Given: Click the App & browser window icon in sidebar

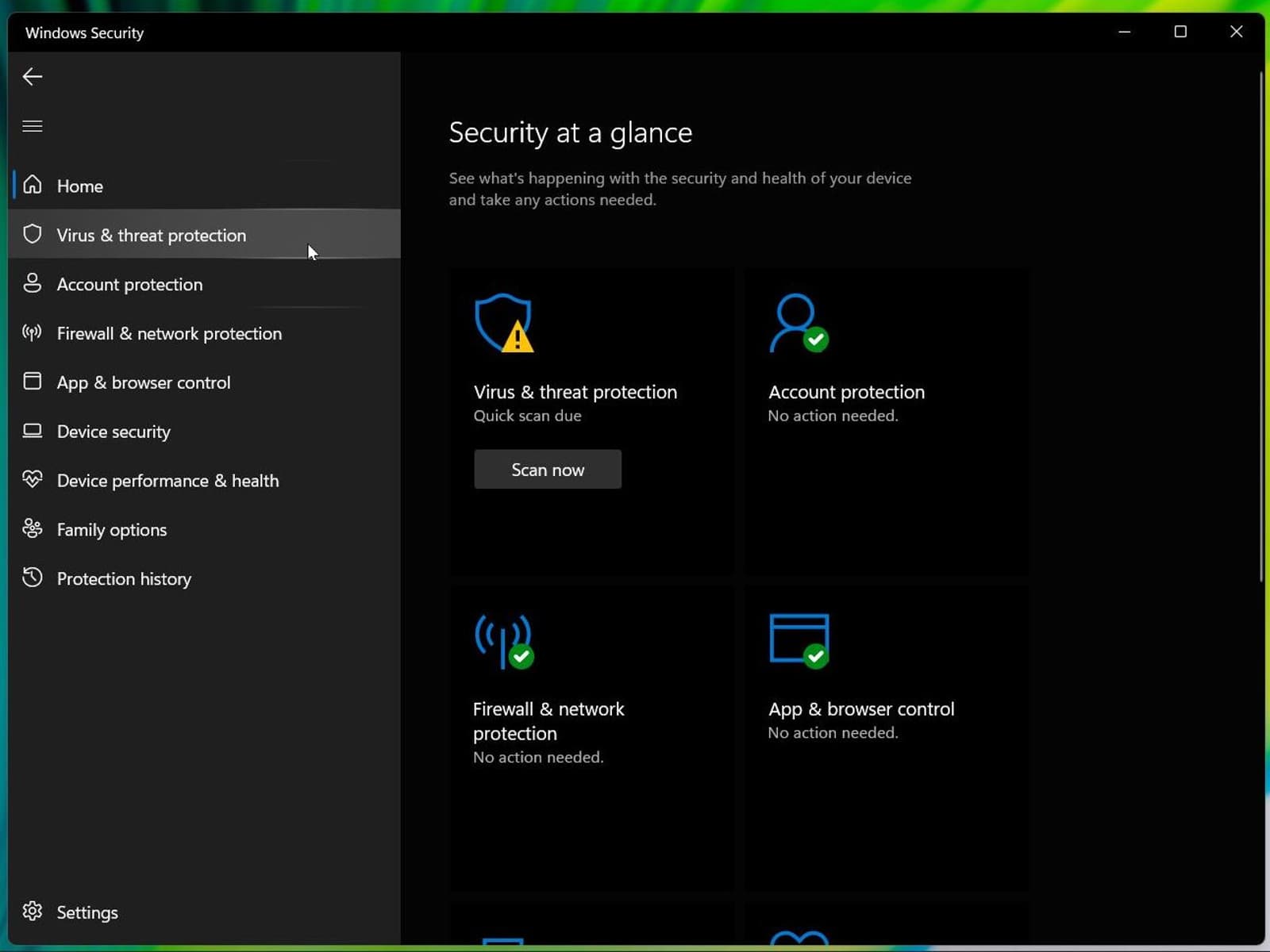Looking at the screenshot, I should [x=33, y=382].
